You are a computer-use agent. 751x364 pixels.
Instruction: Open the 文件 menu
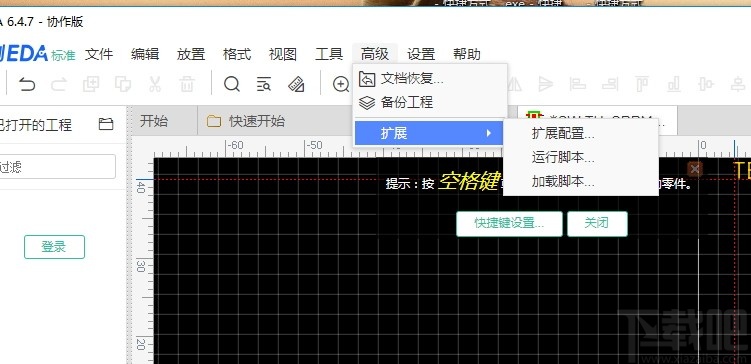point(99,54)
